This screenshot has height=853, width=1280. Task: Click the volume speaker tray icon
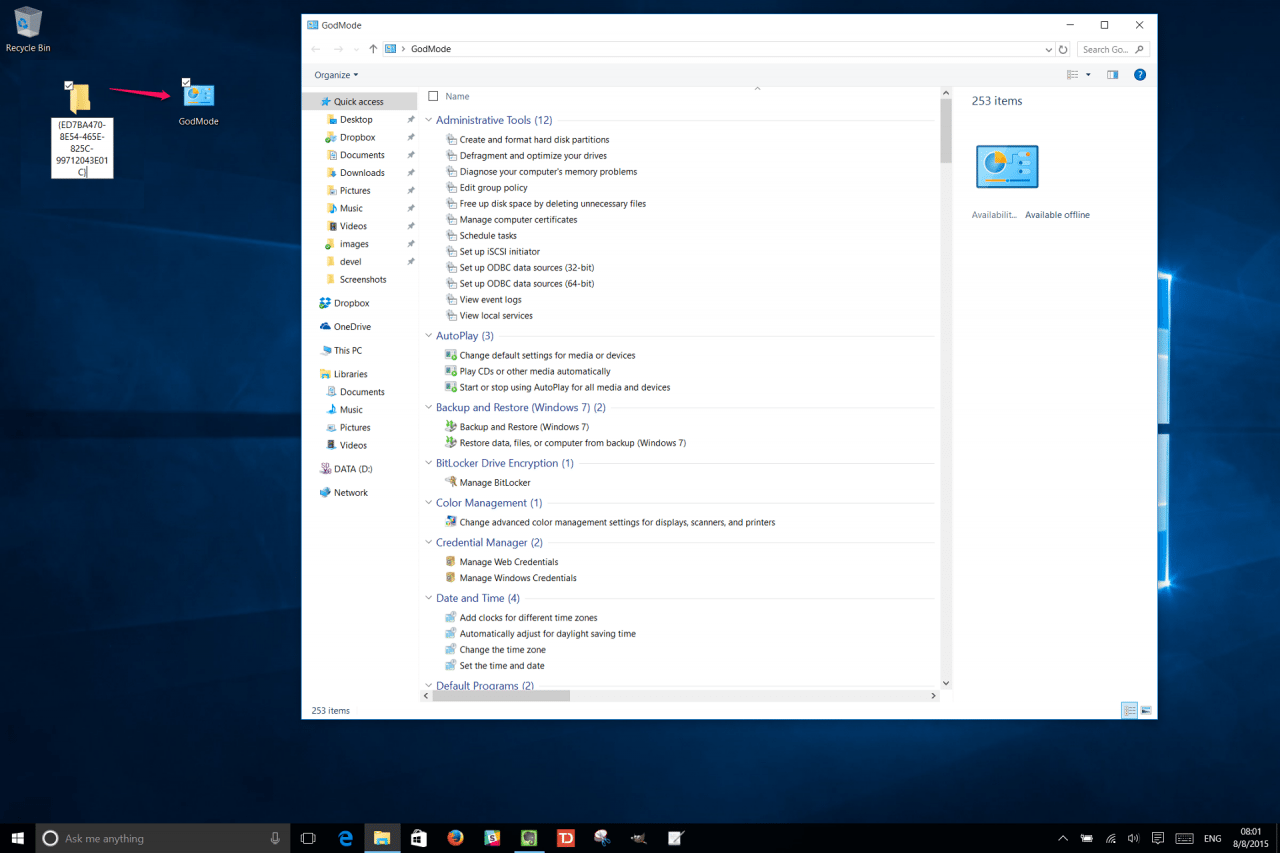click(1133, 838)
